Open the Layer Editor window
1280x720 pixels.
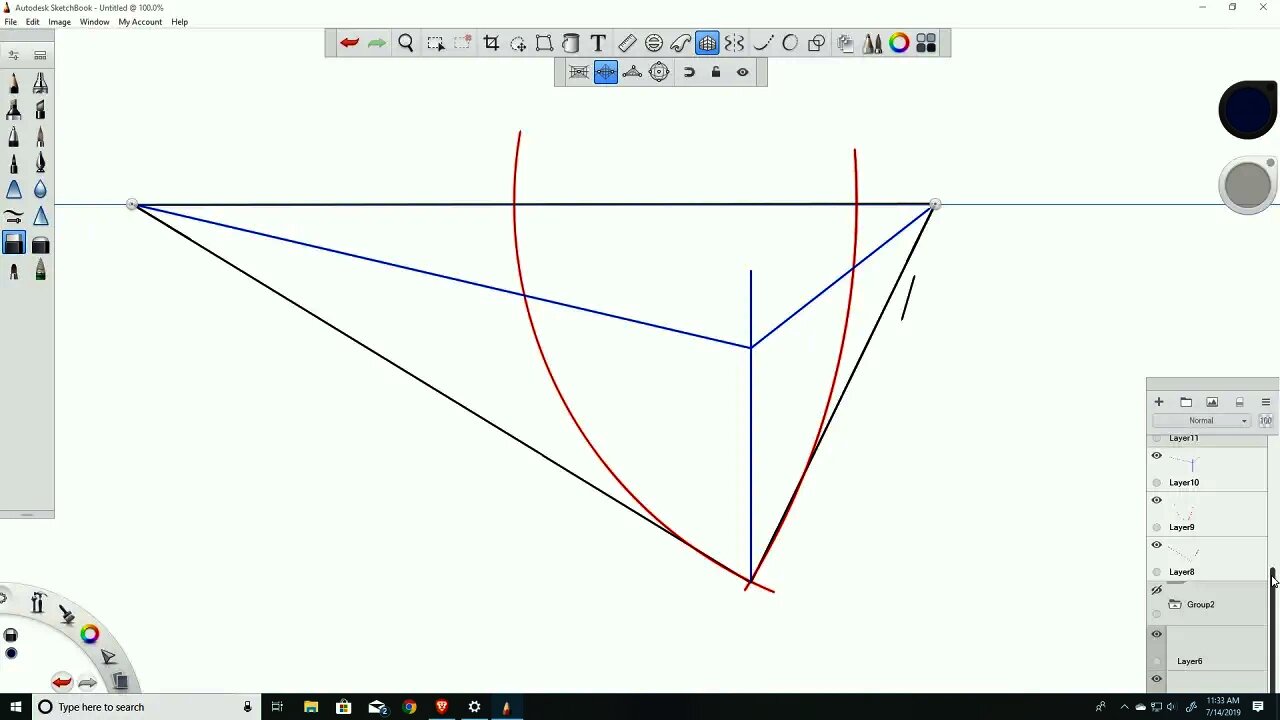pos(845,43)
